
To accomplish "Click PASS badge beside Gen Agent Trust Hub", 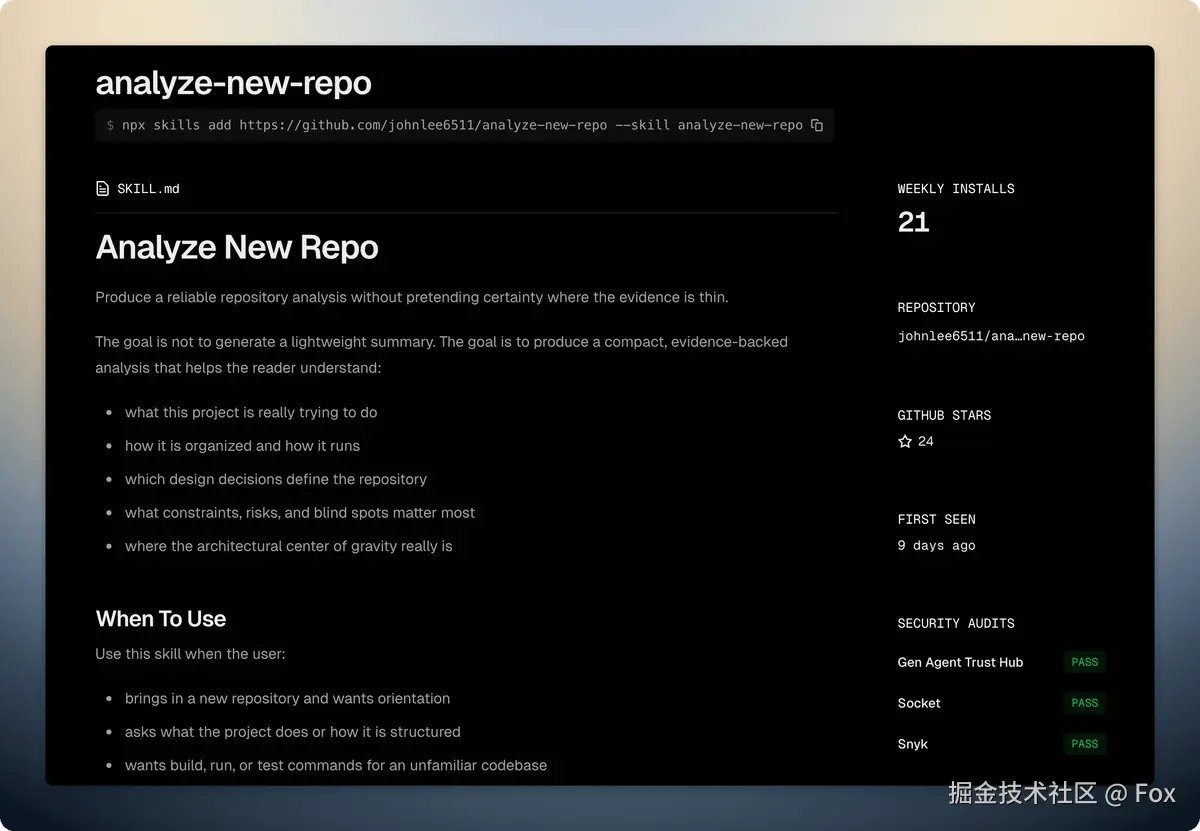I will [x=1084, y=662].
